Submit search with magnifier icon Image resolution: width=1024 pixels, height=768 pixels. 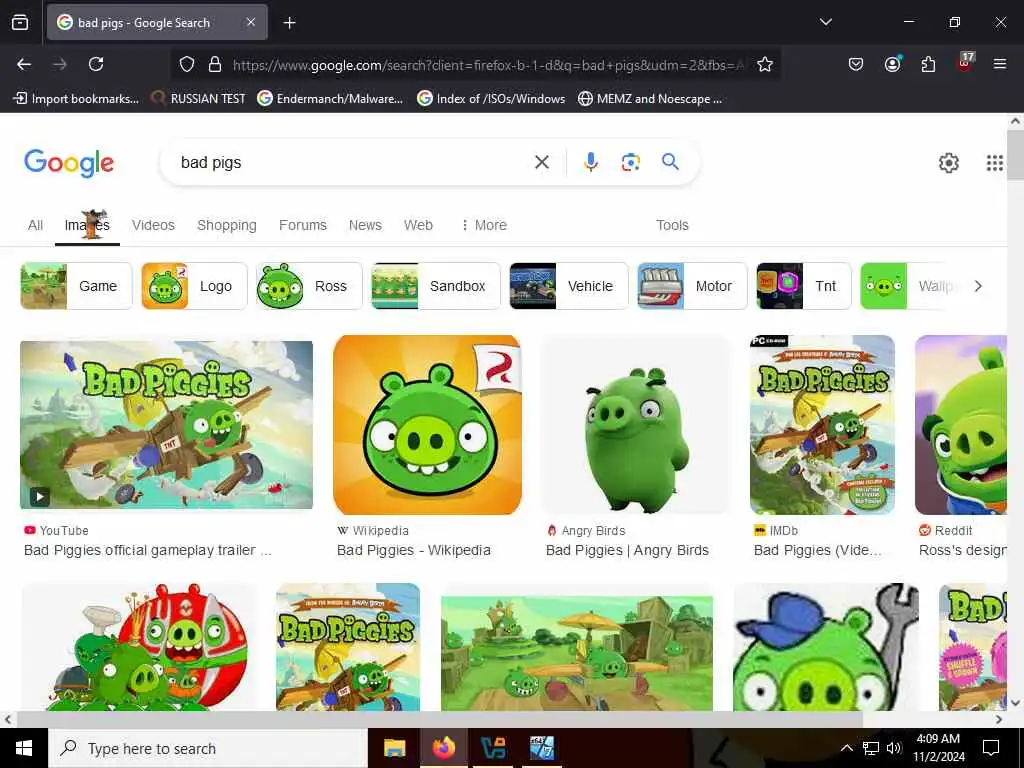(670, 161)
